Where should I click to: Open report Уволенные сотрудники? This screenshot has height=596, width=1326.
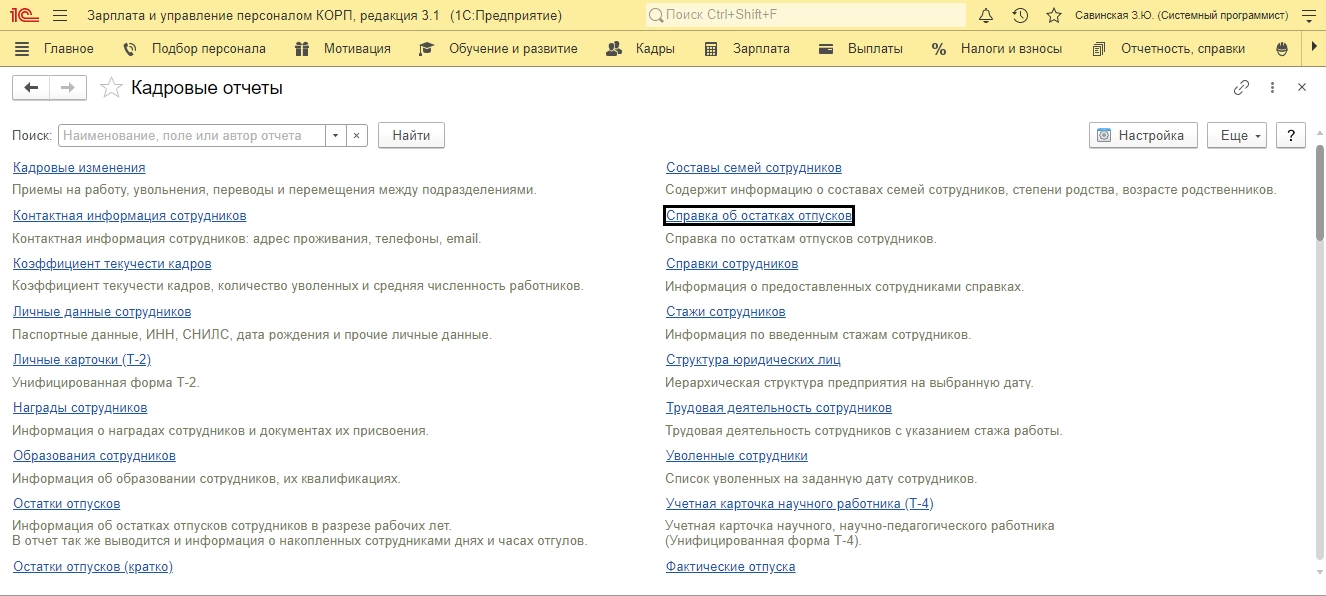pos(737,456)
